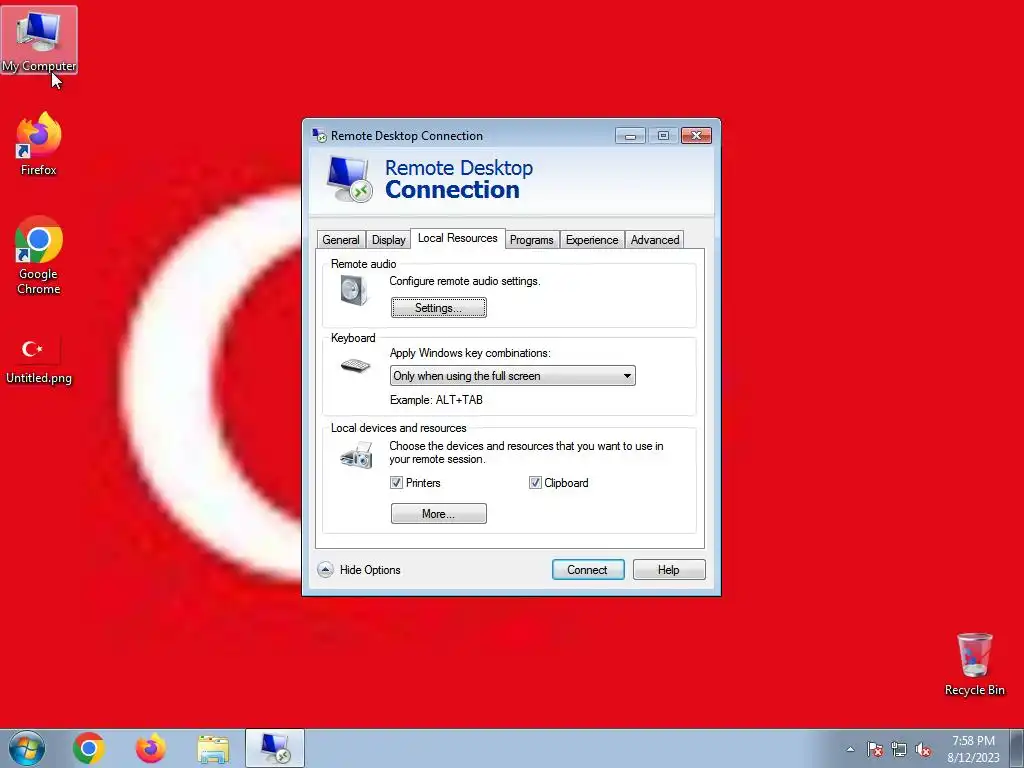Image resolution: width=1024 pixels, height=768 pixels.
Task: Click the remote audio speaker icon
Action: point(355,290)
